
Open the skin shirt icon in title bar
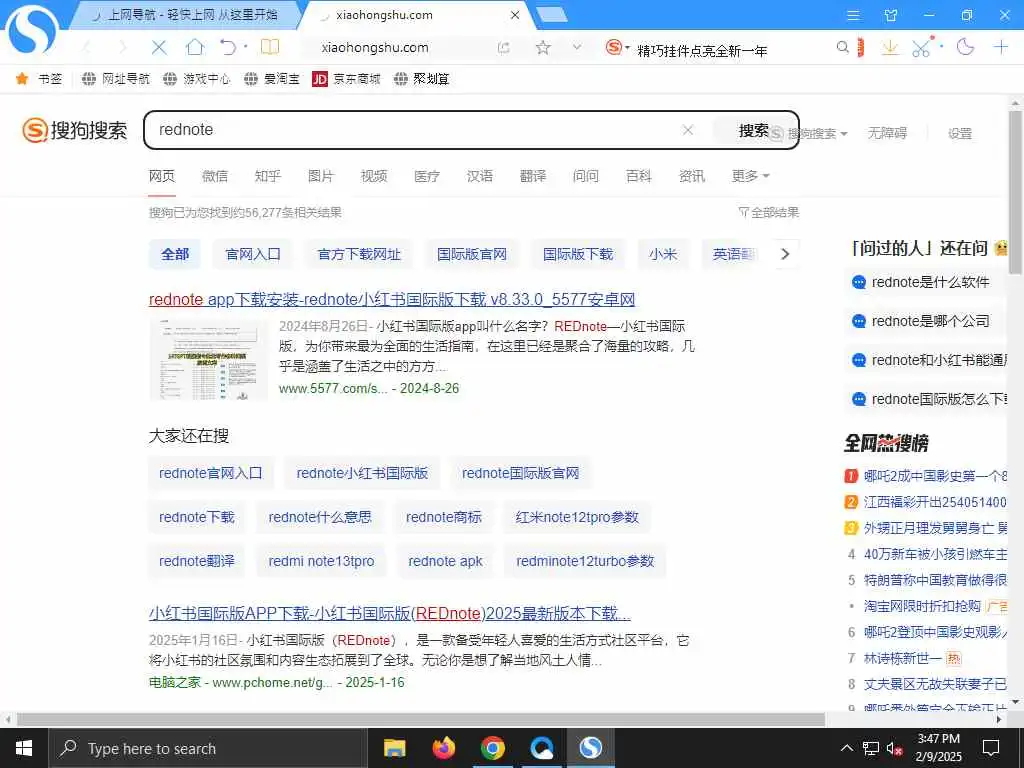[891, 15]
